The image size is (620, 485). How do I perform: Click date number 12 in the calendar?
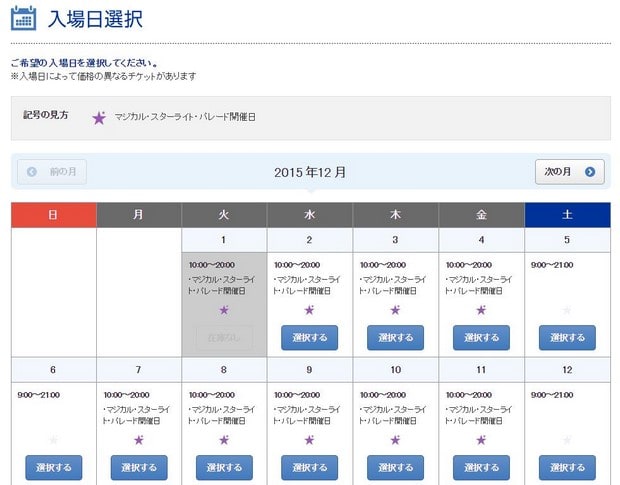tap(567, 370)
